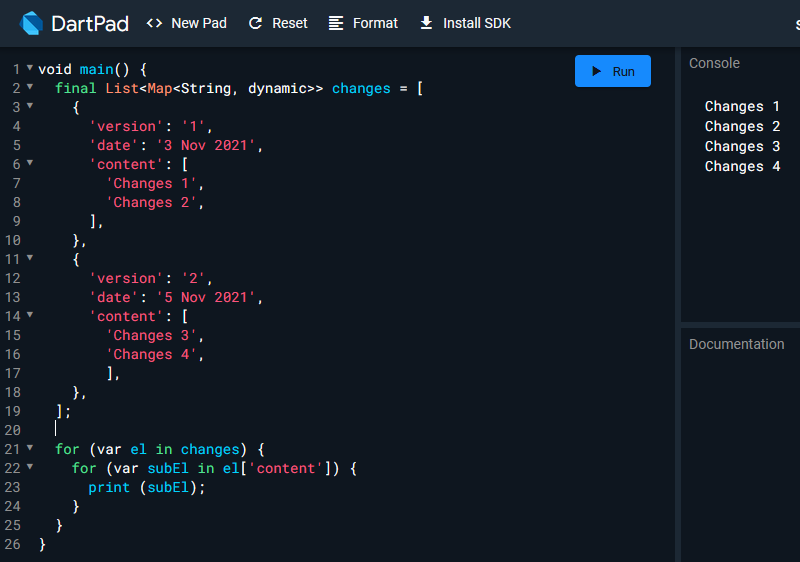The width and height of the screenshot is (800, 562).
Task: Click 'Changes 3' string on line 15
Action: click(x=151, y=335)
